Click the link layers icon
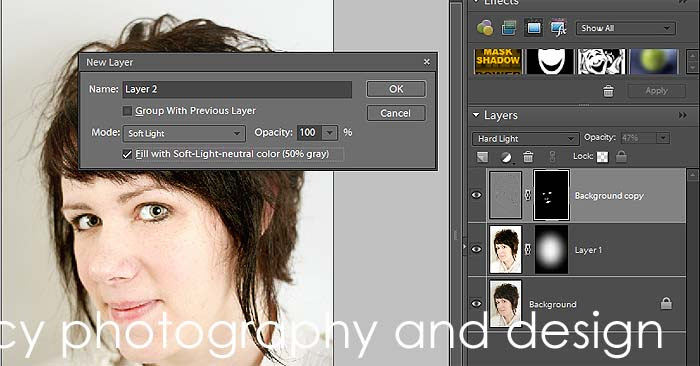The image size is (700, 366). [552, 157]
